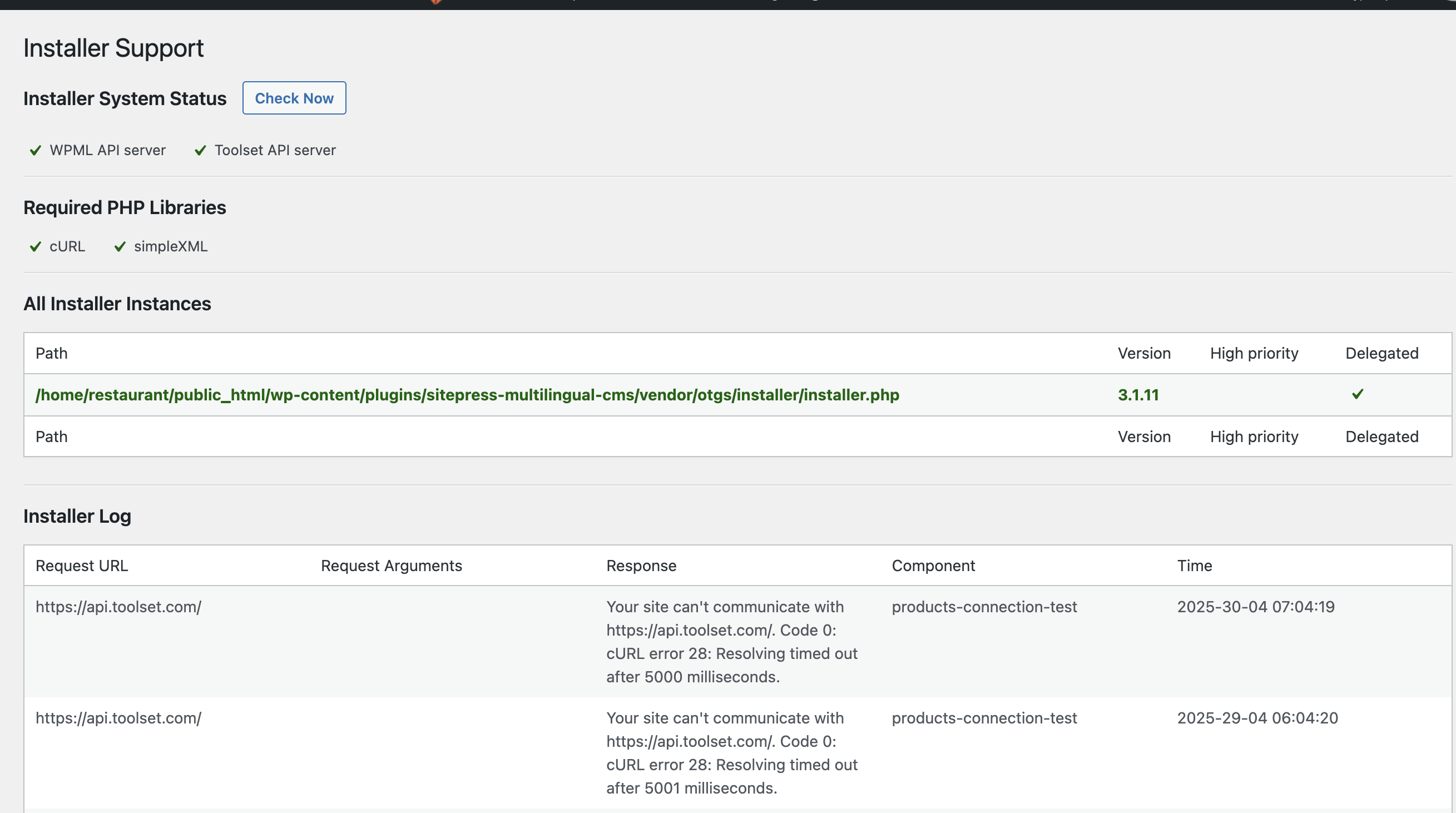Click the top High priority column header
1456x813 pixels.
[1254, 353]
